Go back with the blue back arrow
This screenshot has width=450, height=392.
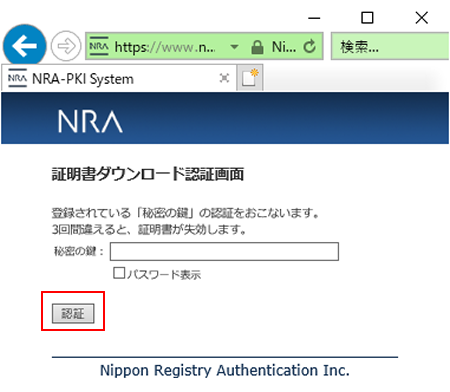coord(24,45)
